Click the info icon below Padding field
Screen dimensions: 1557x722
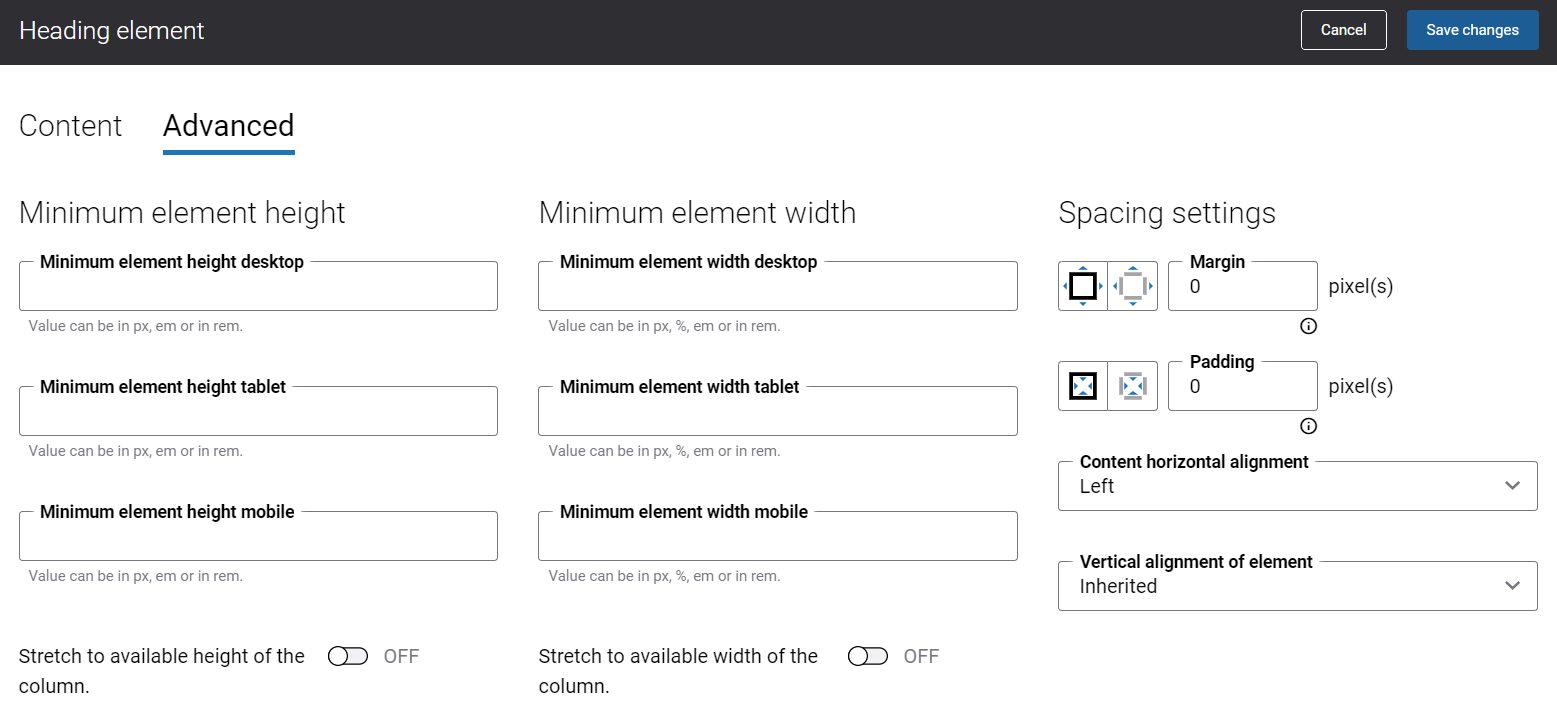pos(1308,426)
